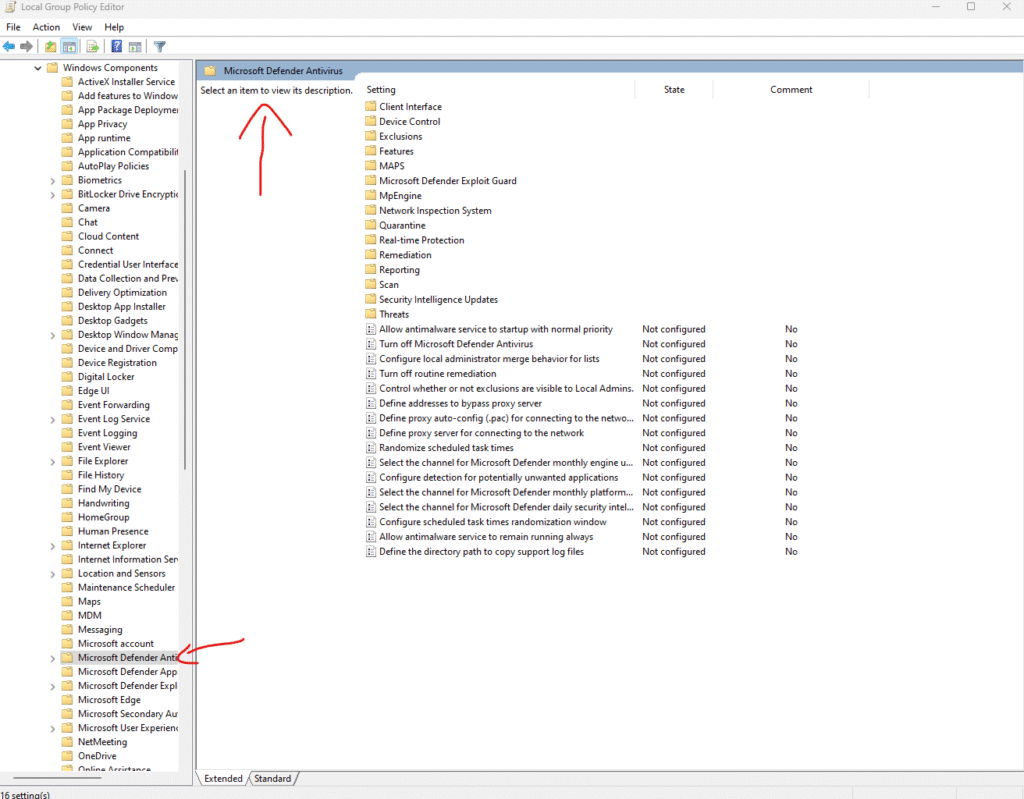Select the Device Control folder icon

tap(371, 122)
